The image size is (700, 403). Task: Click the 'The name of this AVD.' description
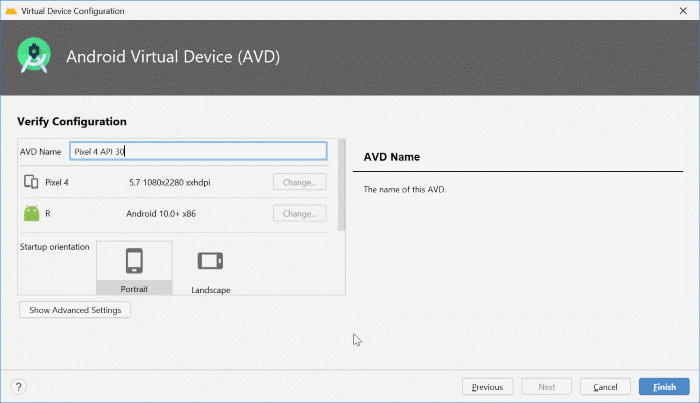(404, 189)
